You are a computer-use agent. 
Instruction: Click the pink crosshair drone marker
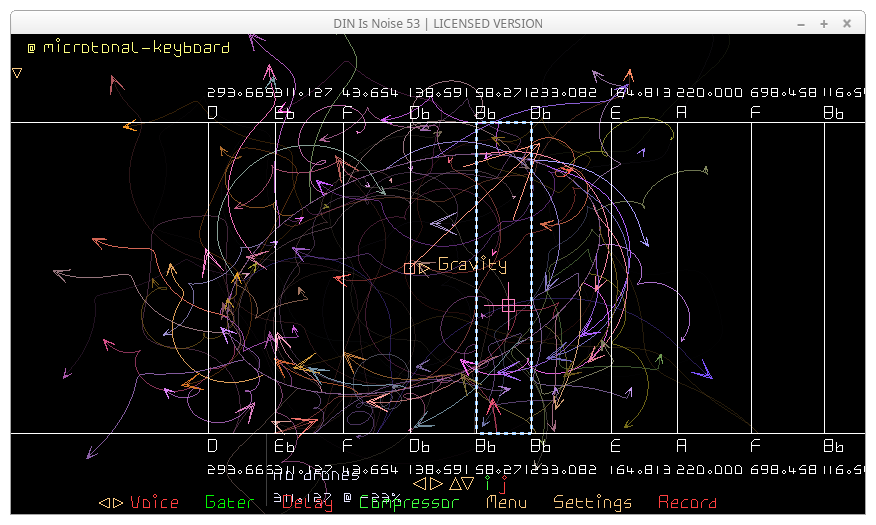pyautogui.click(x=508, y=305)
